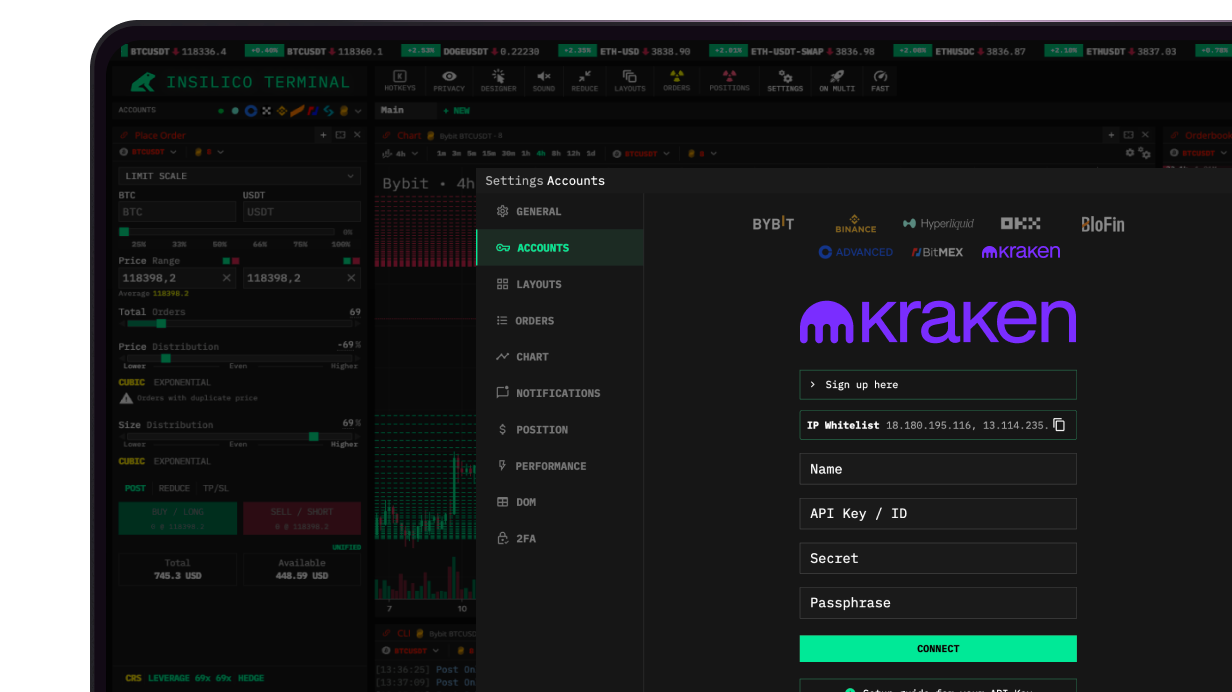Copy the IP Whitelist addresses
The width and height of the screenshot is (1232, 692).
coord(1059,425)
